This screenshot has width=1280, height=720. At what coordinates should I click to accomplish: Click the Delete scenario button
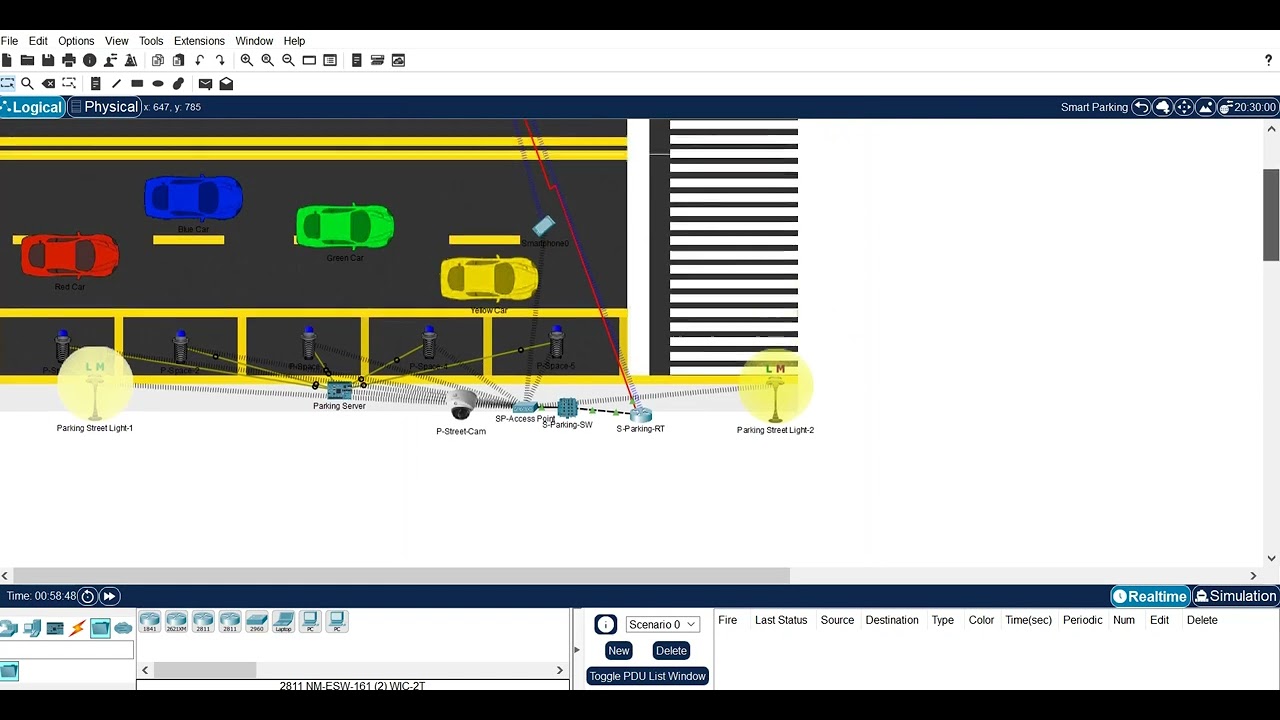tap(671, 650)
